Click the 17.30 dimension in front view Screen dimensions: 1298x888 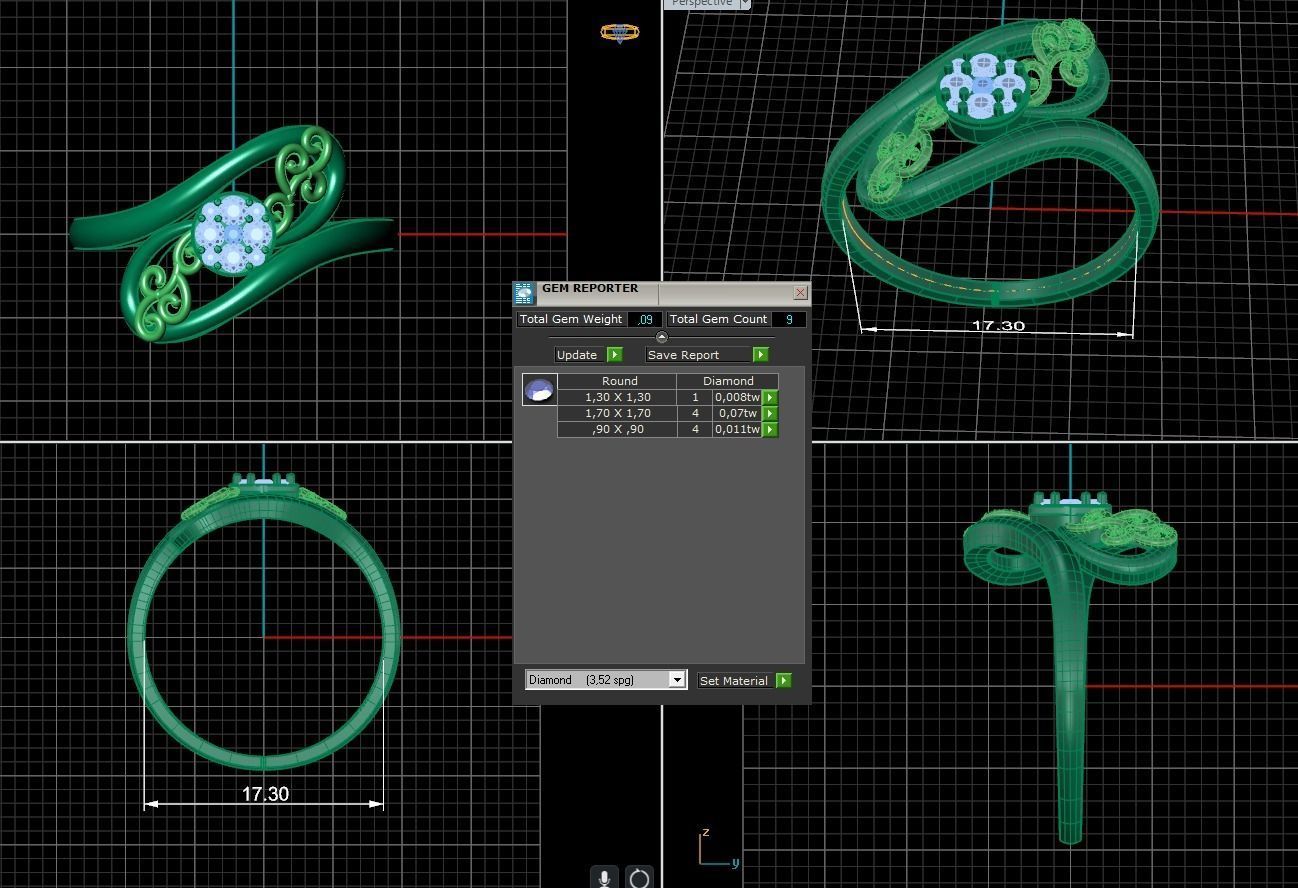point(265,794)
